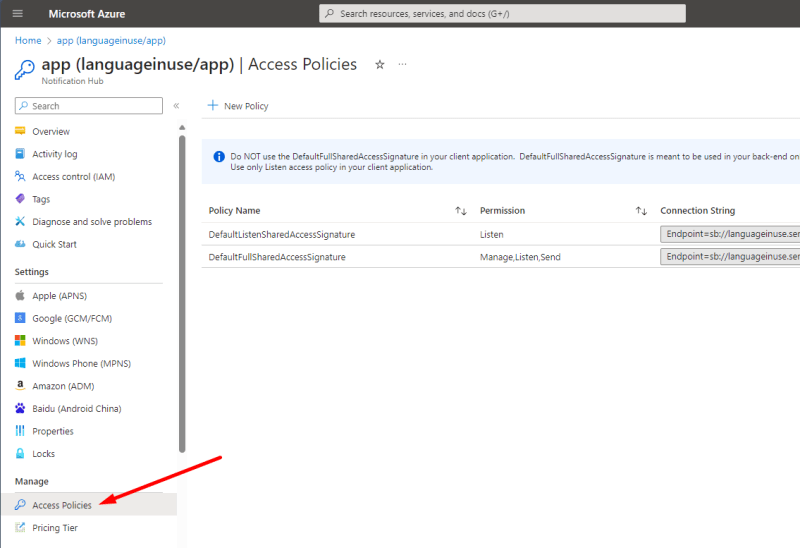The image size is (800, 548).
Task: Click the Amazon logo icon
Action: 20,385
